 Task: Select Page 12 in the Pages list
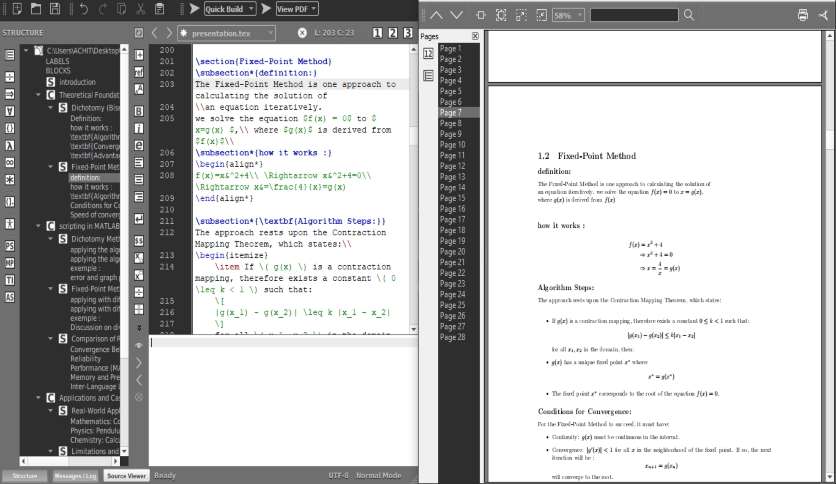point(453,166)
